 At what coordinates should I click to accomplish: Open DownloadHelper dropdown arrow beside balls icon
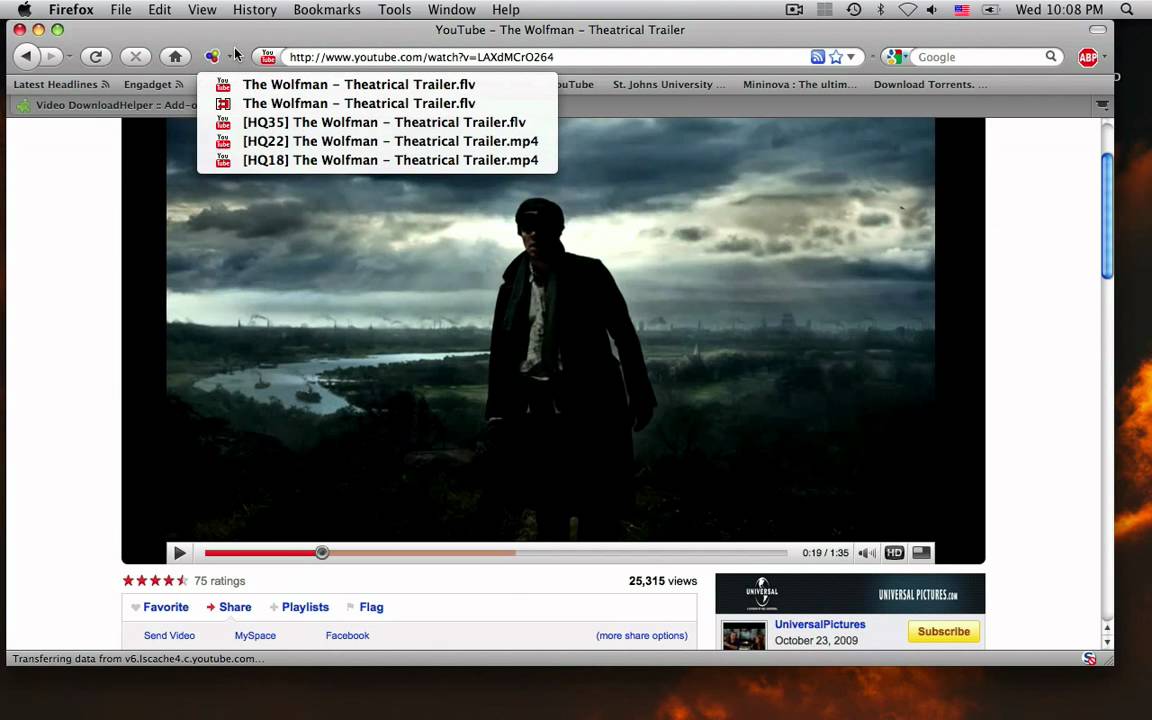pos(229,57)
